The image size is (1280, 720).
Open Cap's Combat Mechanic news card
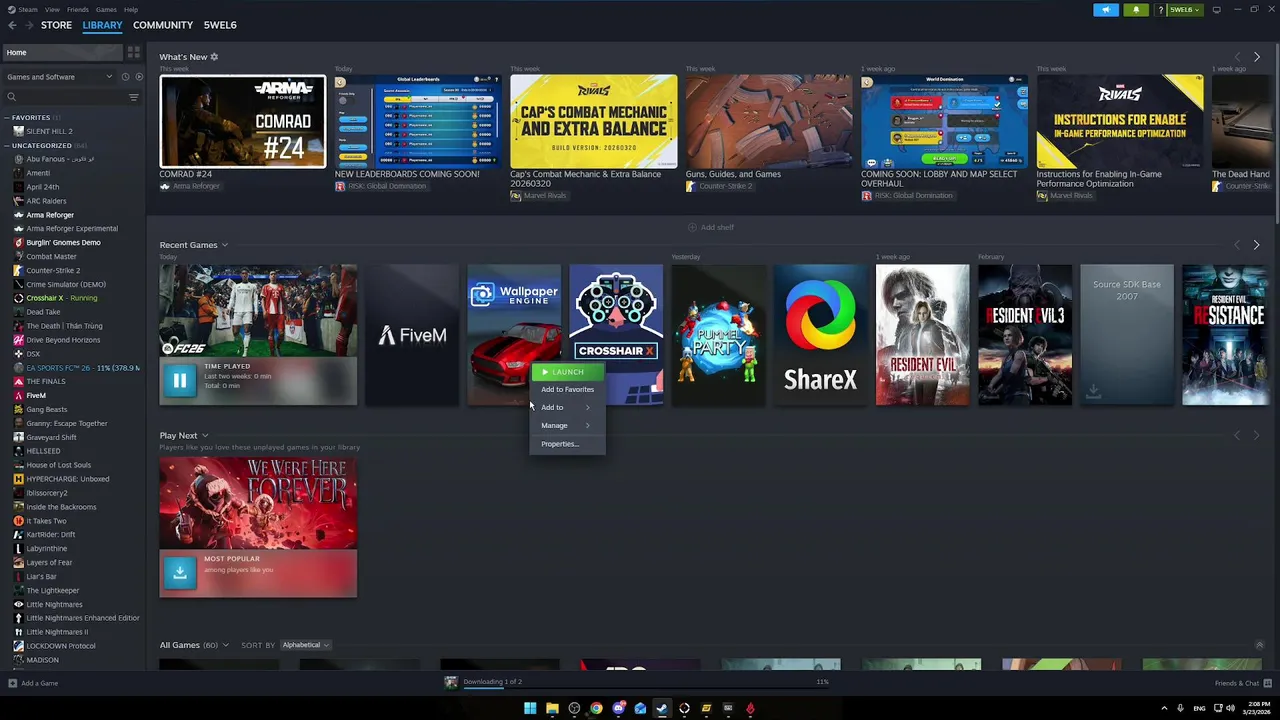point(593,121)
